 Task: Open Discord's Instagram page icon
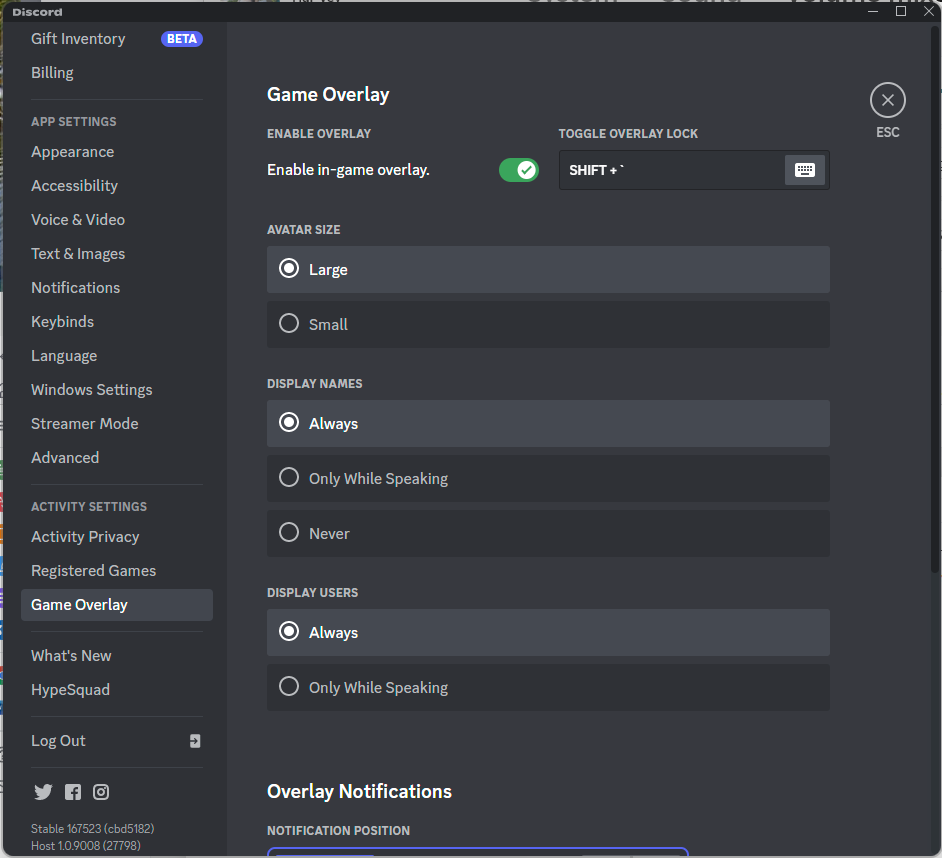[101, 792]
